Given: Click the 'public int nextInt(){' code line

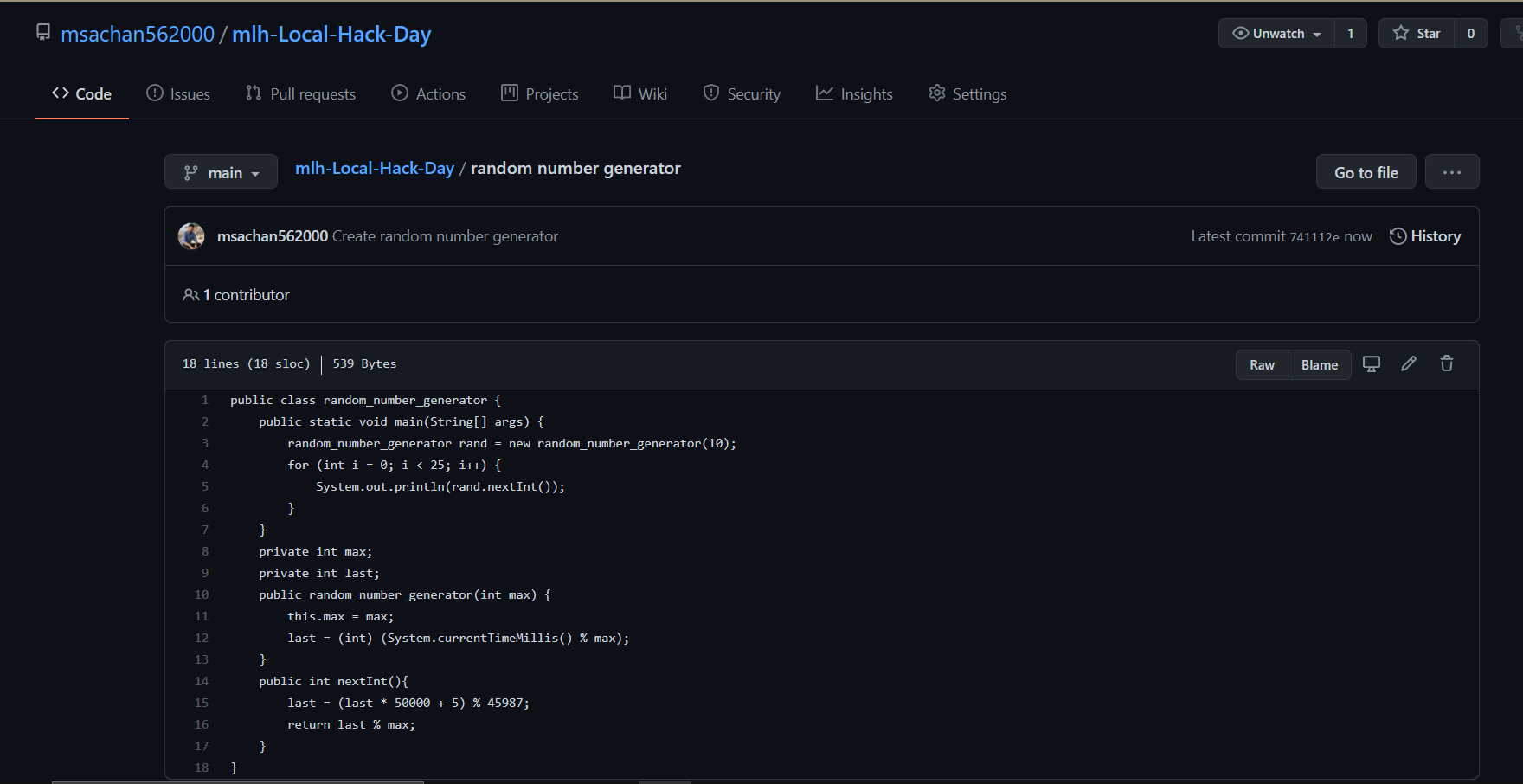Looking at the screenshot, I should tap(333, 681).
